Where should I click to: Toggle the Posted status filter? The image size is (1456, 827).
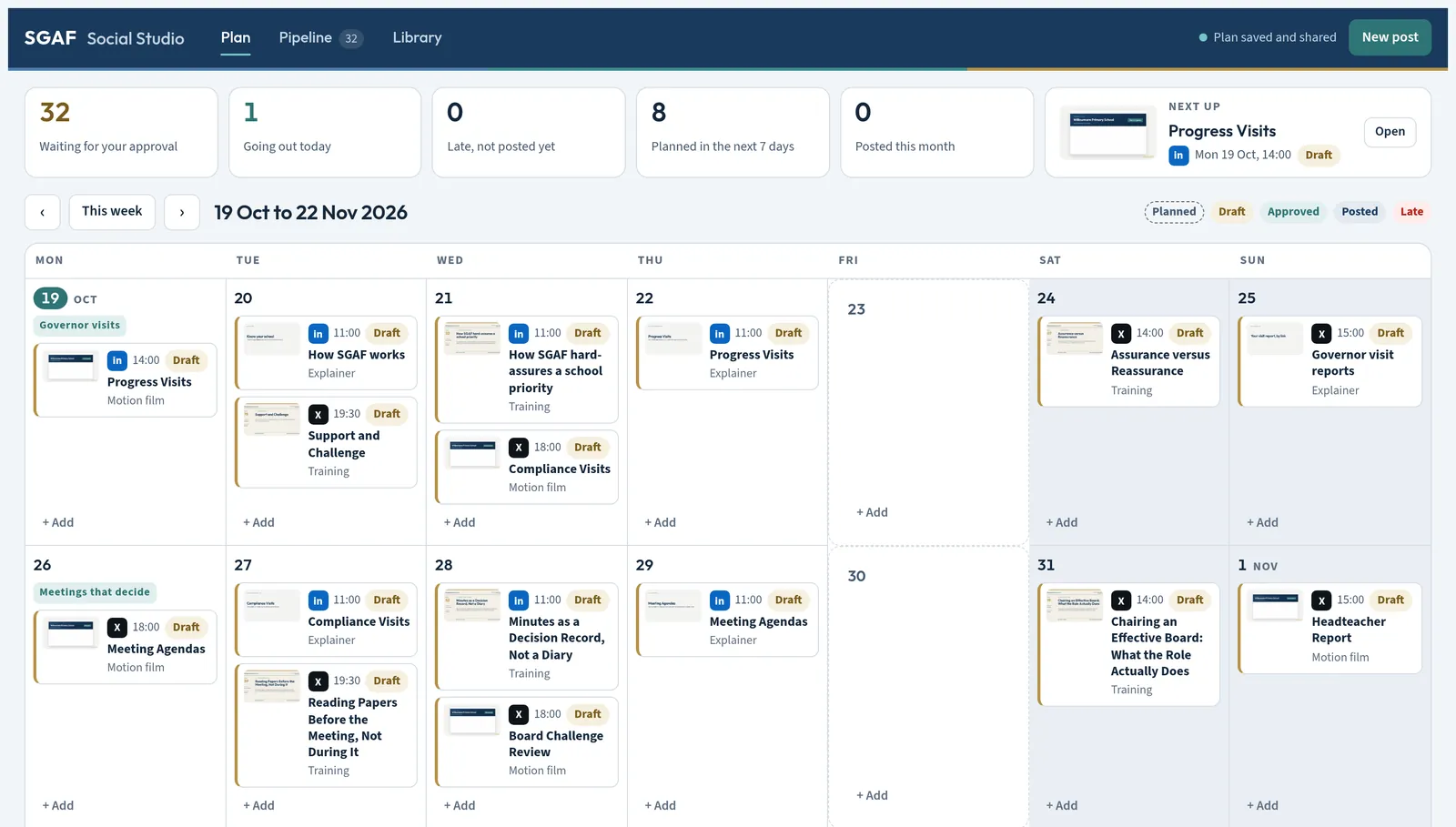point(1360,212)
